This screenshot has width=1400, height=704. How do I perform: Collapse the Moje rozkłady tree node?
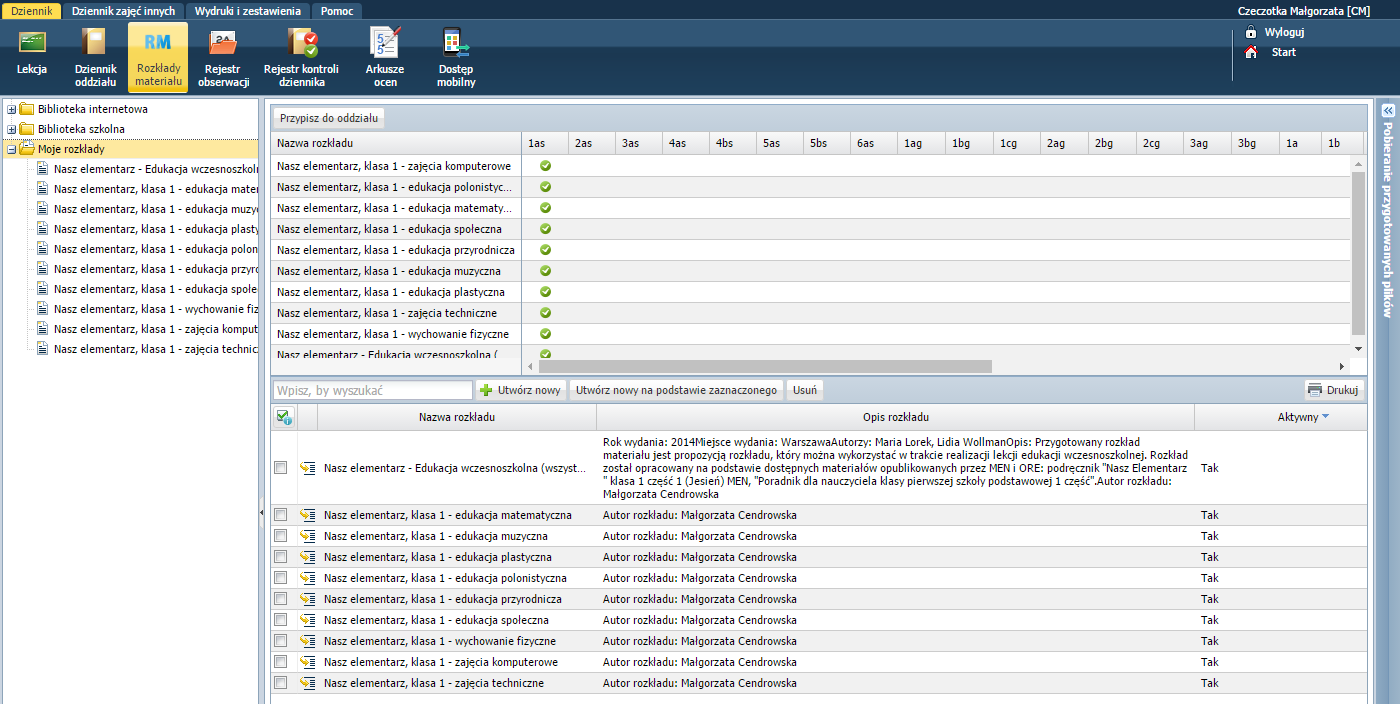coord(12,149)
